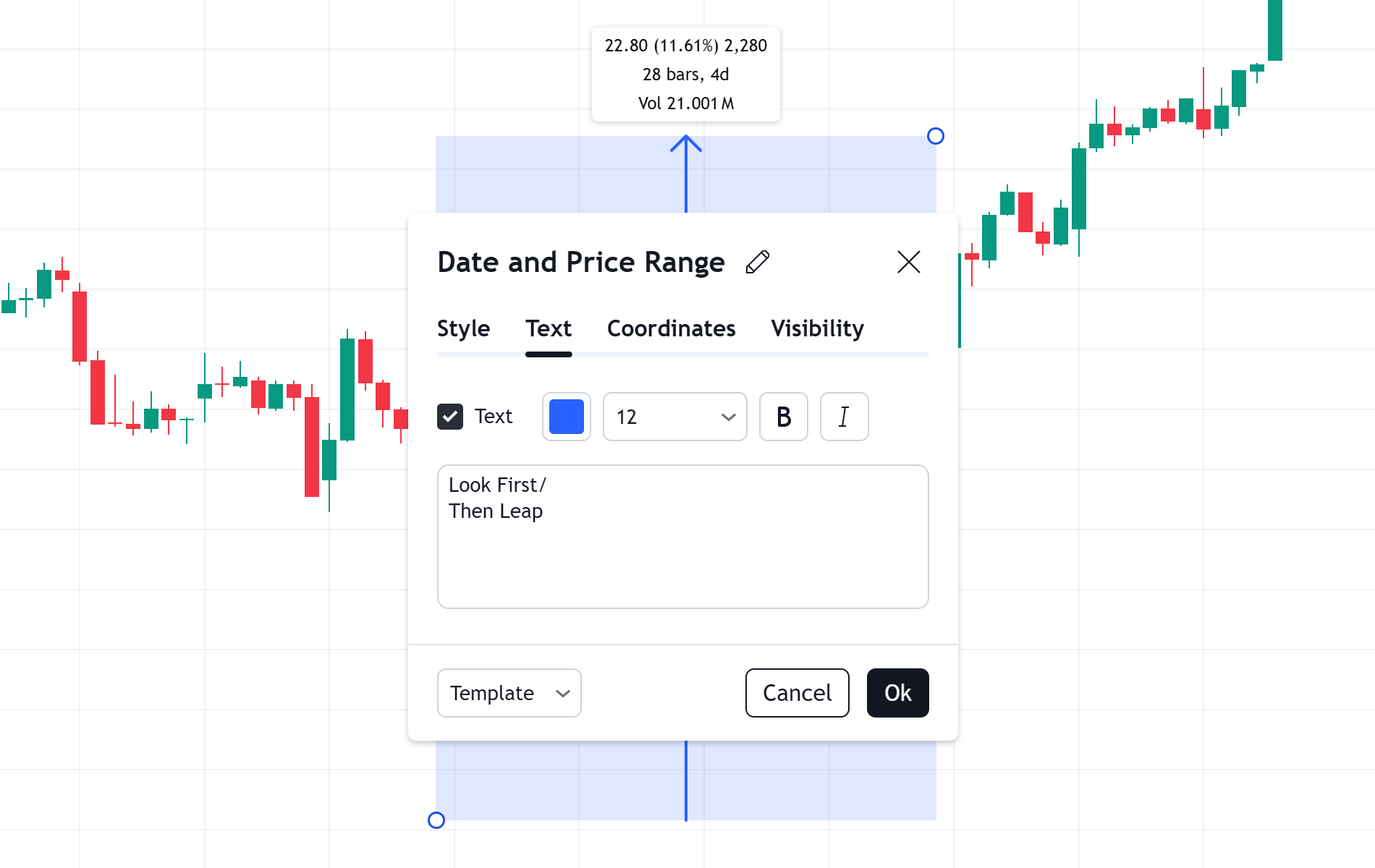Switch to the Style tab
The height and width of the screenshot is (868, 1375).
463,329
